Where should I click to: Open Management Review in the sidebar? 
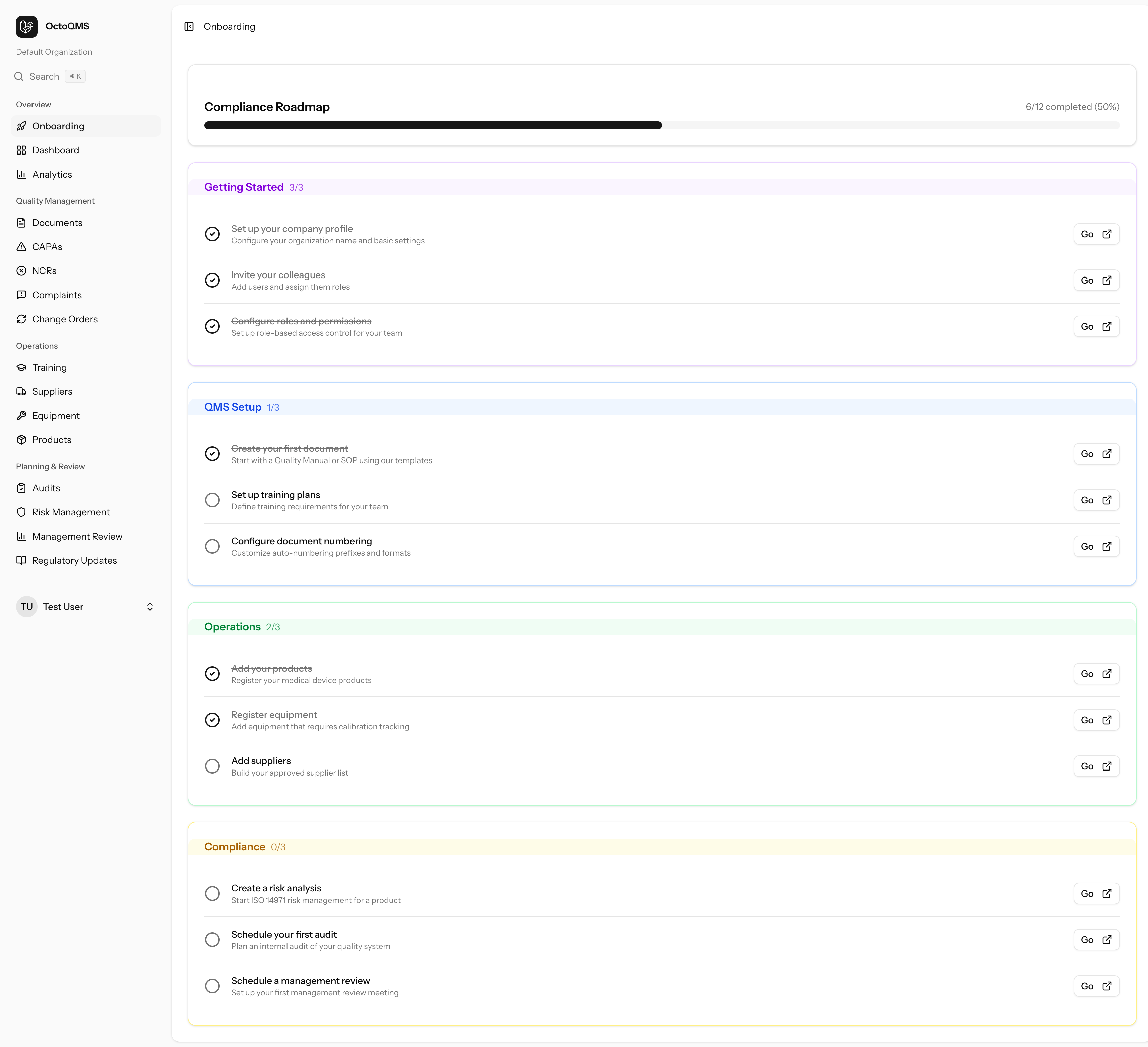tap(85, 537)
